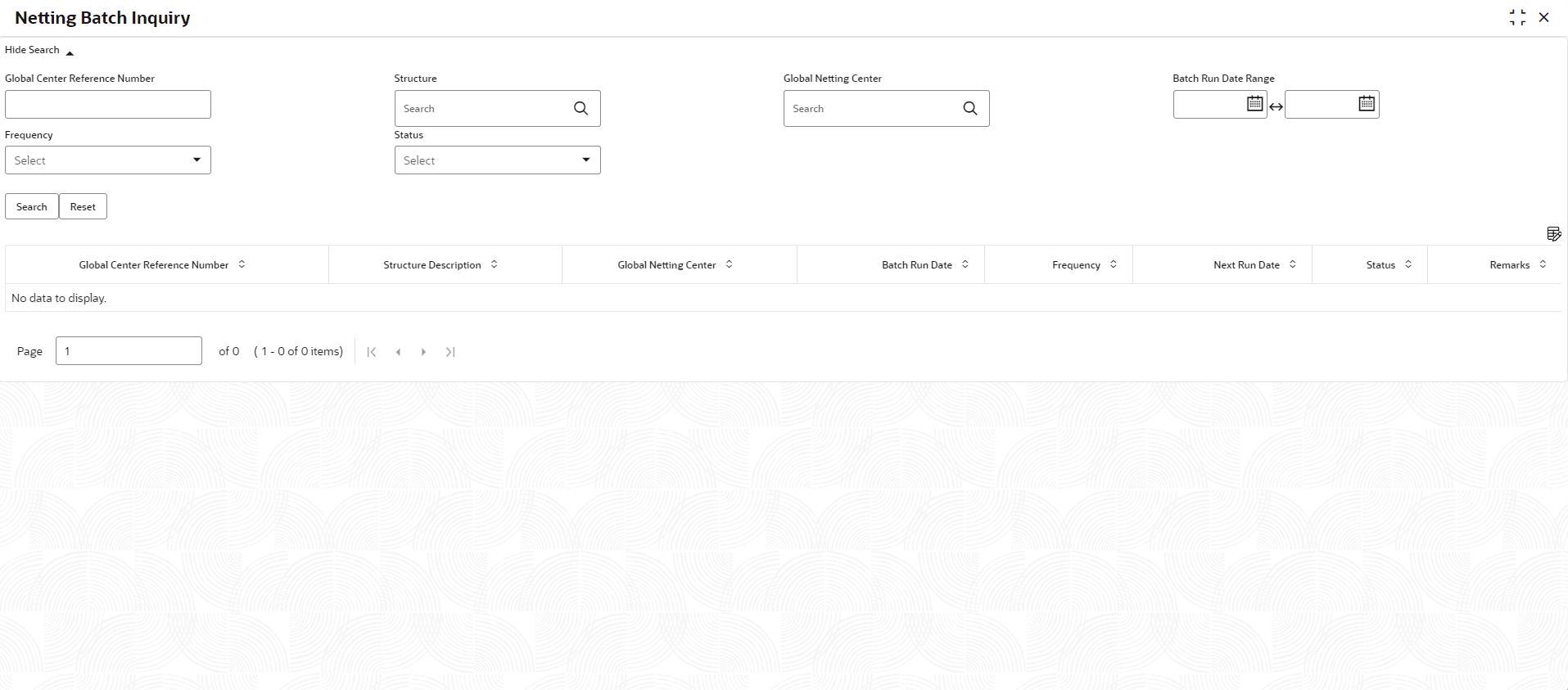
Task: Click the Page number input field
Action: pos(129,351)
